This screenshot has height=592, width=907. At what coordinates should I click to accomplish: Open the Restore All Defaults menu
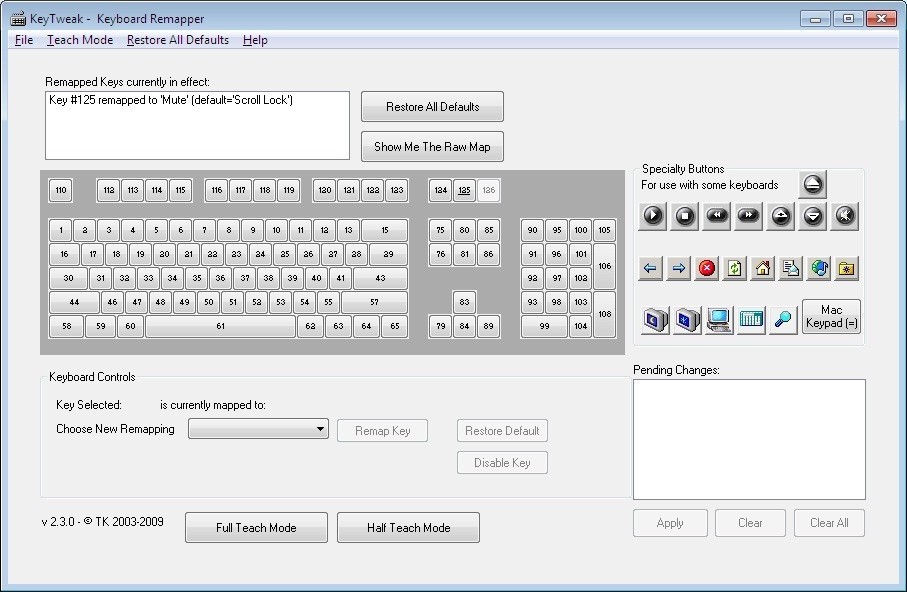pyautogui.click(x=178, y=40)
